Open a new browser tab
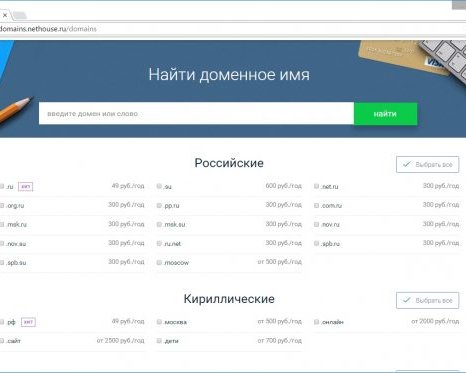The width and height of the screenshot is (466, 373). tap(20, 15)
